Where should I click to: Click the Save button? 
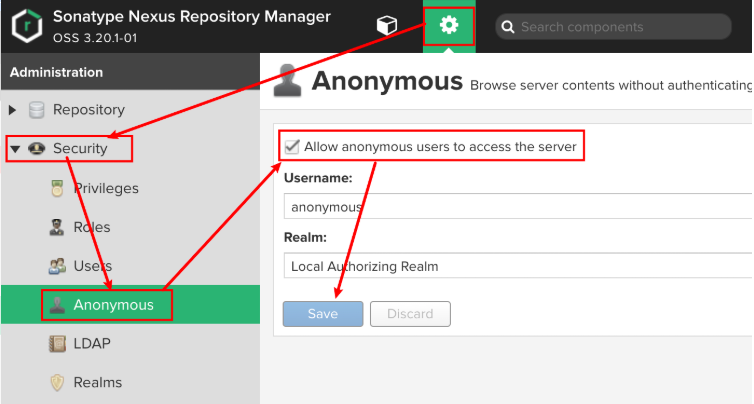click(323, 314)
